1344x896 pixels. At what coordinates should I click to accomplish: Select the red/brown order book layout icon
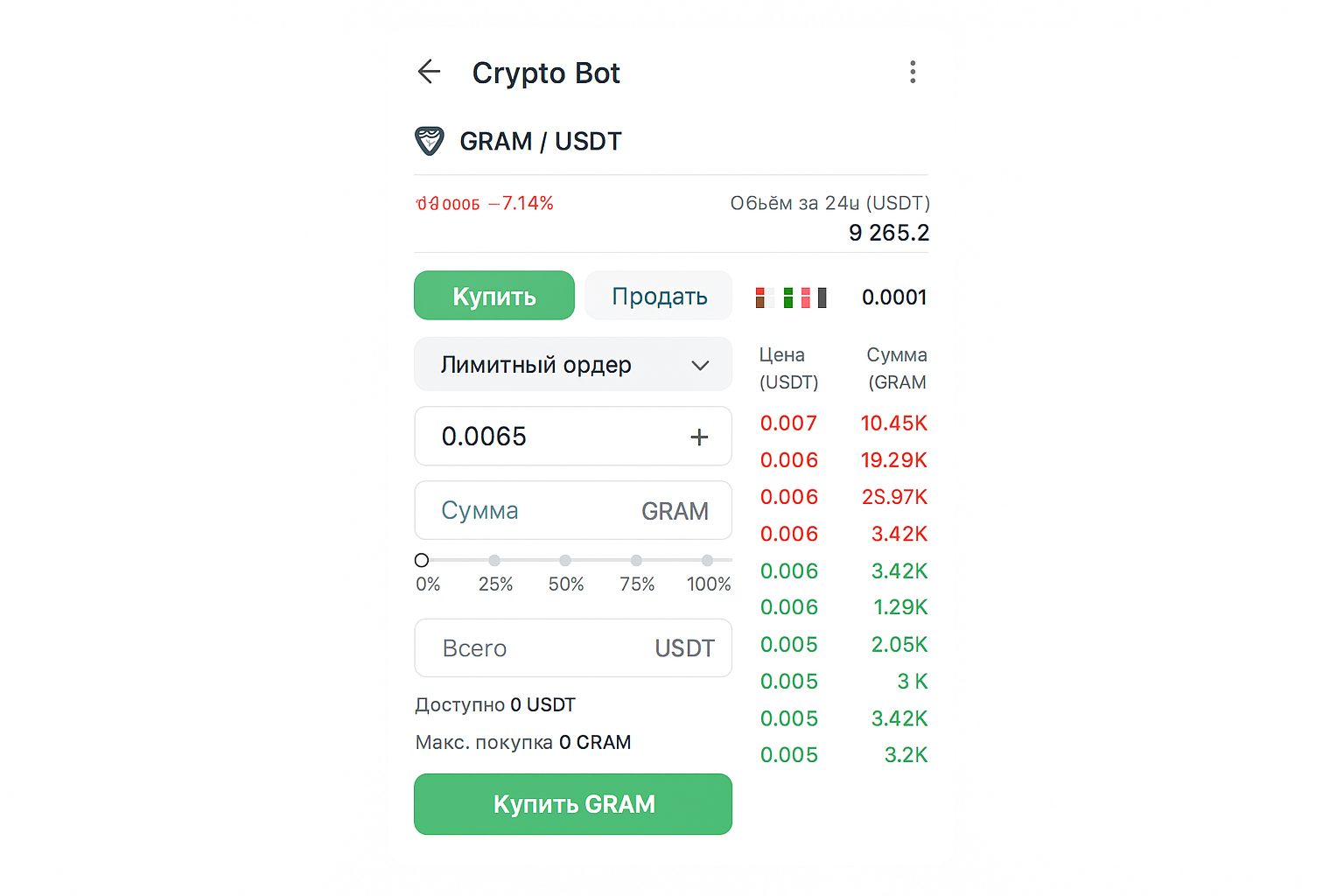tap(760, 297)
